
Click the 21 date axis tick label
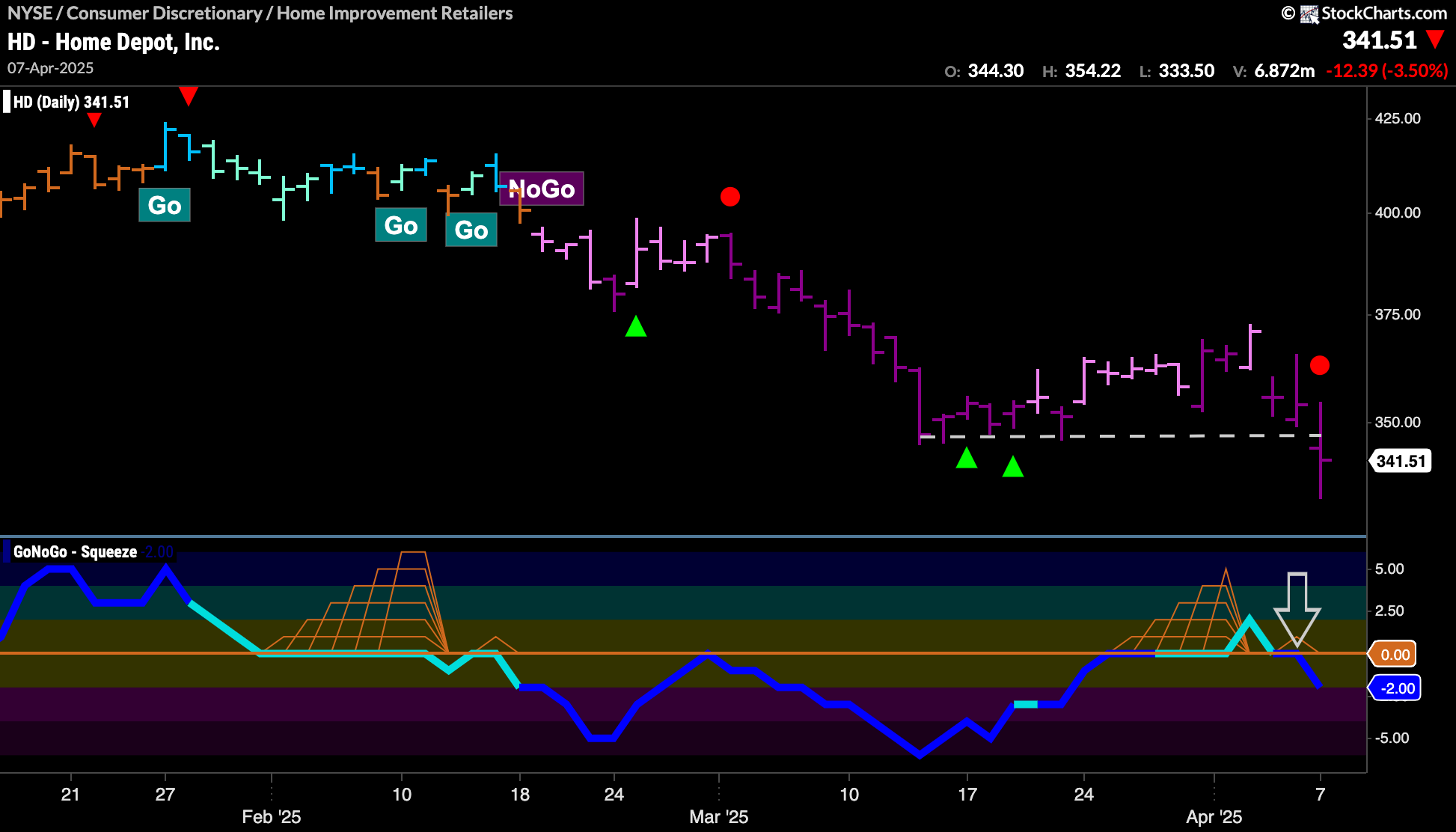70,795
